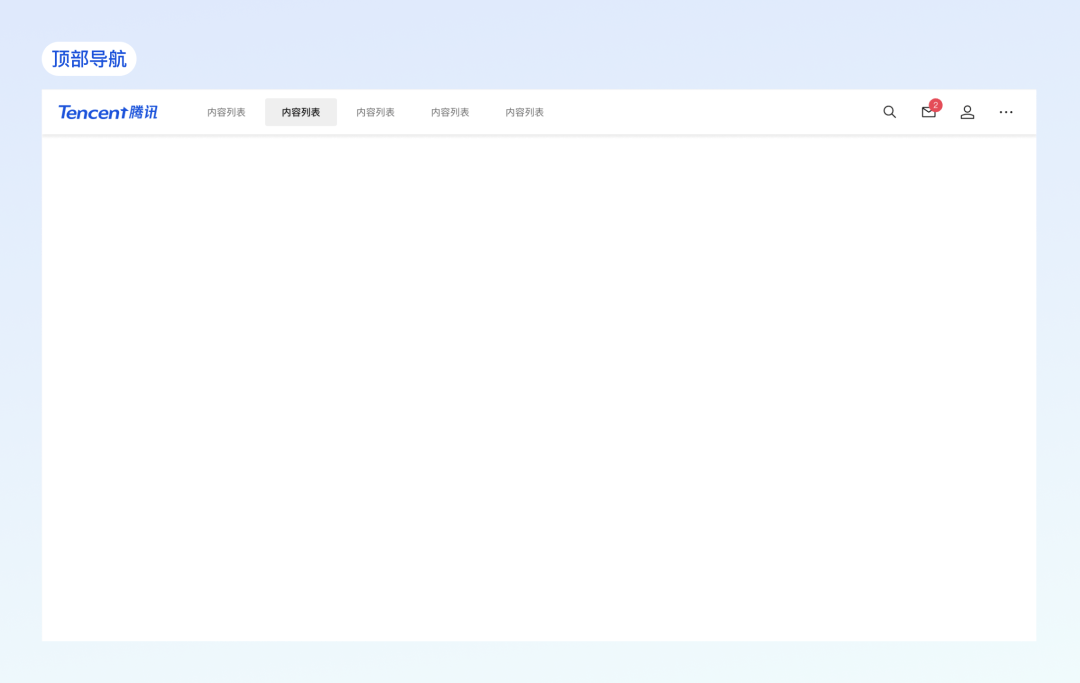Open the mail envelope icon
This screenshot has width=1080, height=683.
(928, 113)
